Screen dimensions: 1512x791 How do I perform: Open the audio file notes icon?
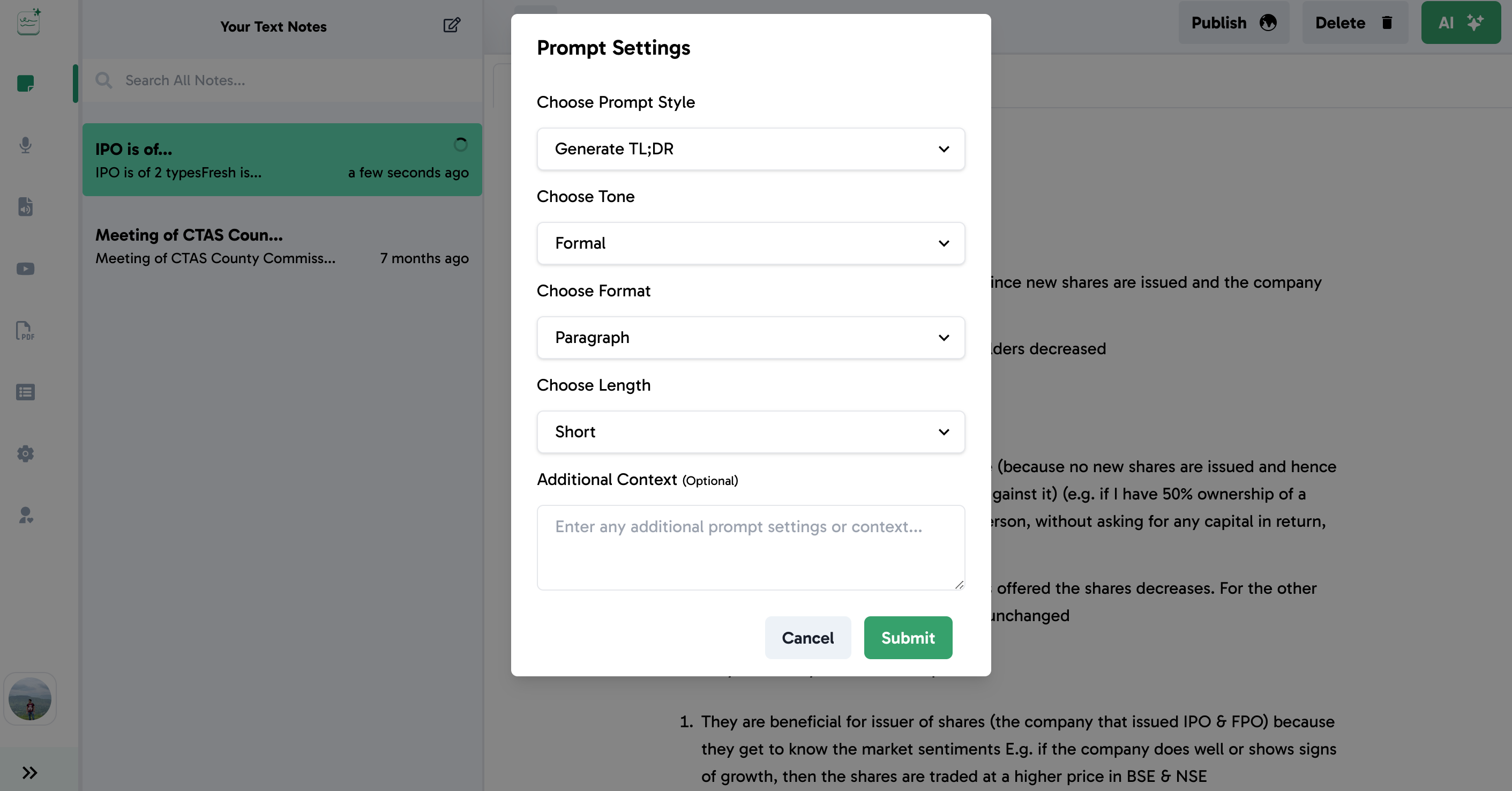click(25, 207)
